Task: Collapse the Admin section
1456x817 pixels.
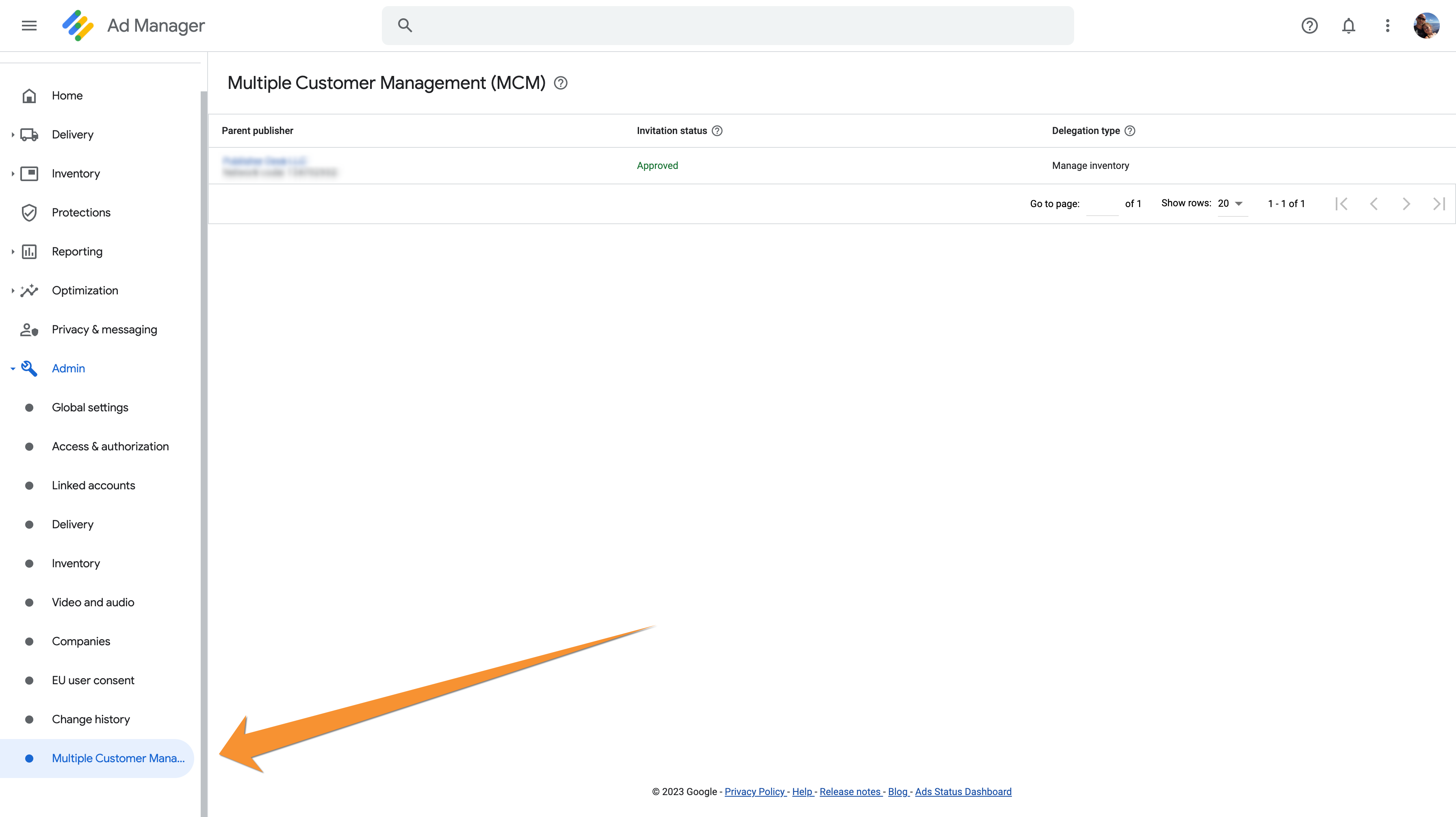Action: click(x=13, y=368)
